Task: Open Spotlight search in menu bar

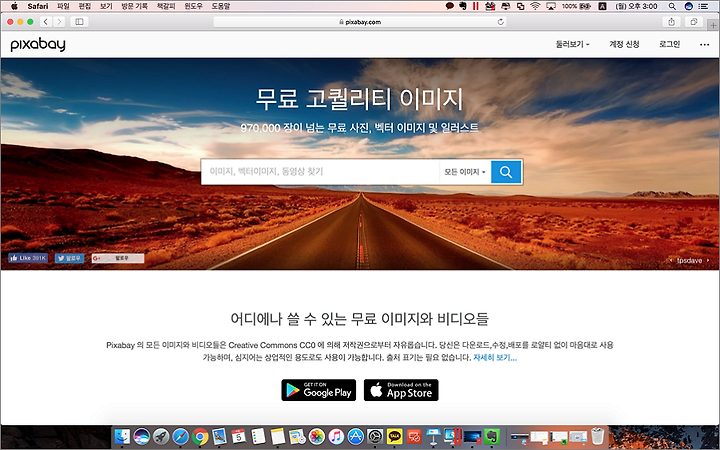Action: pos(672,6)
